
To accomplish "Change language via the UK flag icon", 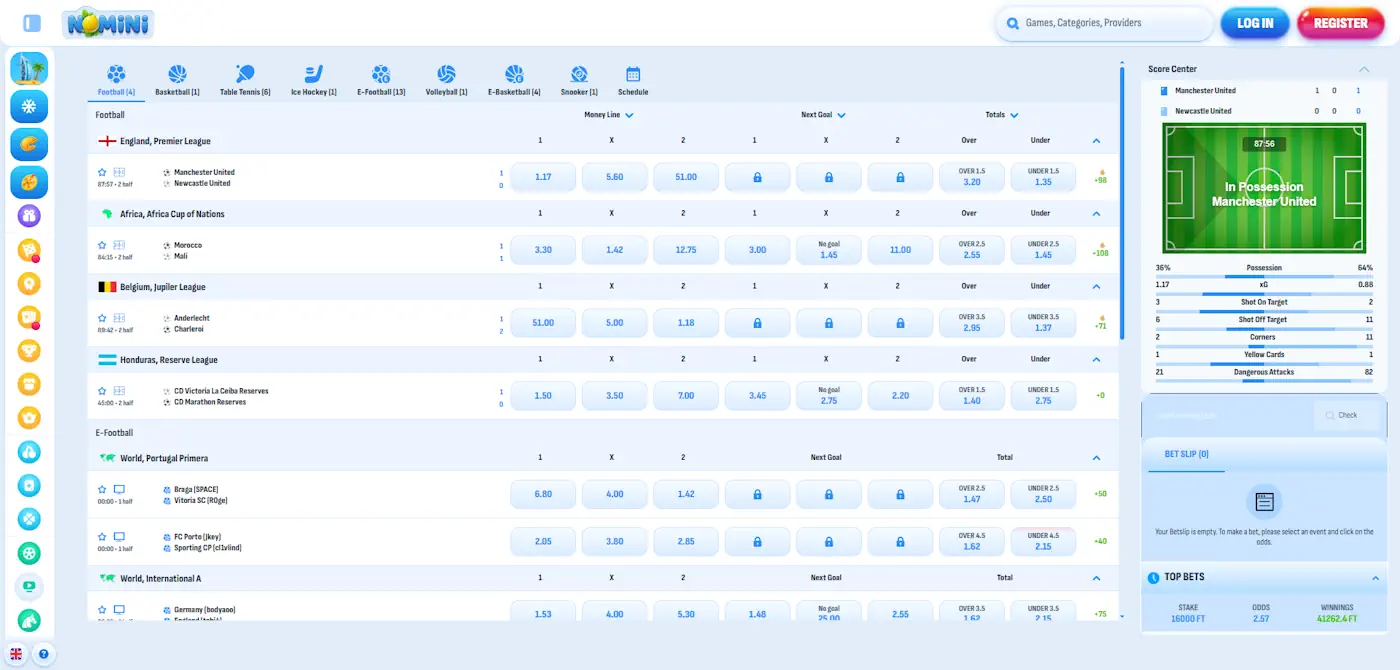I will point(14,654).
